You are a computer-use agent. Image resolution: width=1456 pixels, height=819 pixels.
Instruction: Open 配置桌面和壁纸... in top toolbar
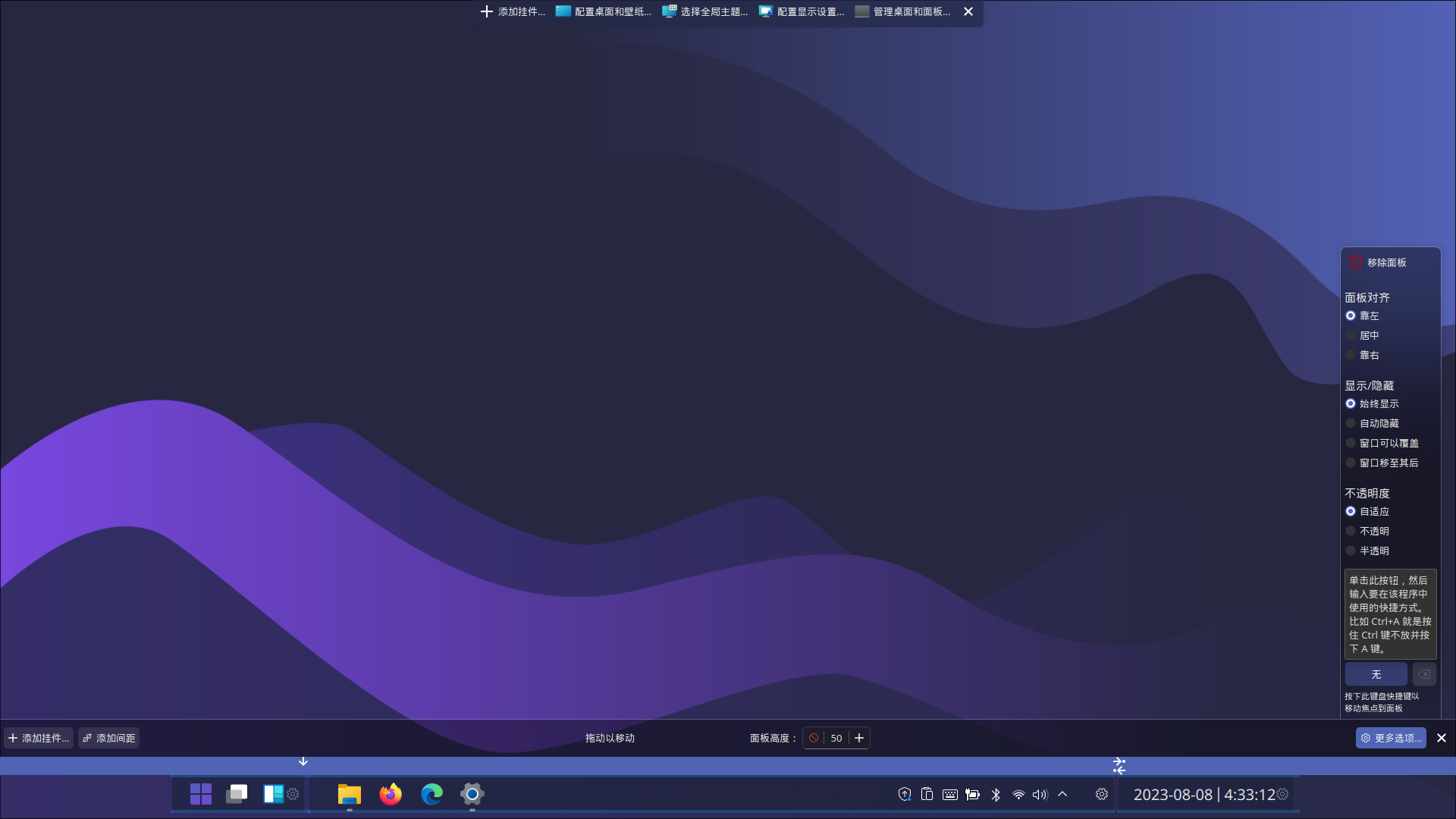pos(604,11)
